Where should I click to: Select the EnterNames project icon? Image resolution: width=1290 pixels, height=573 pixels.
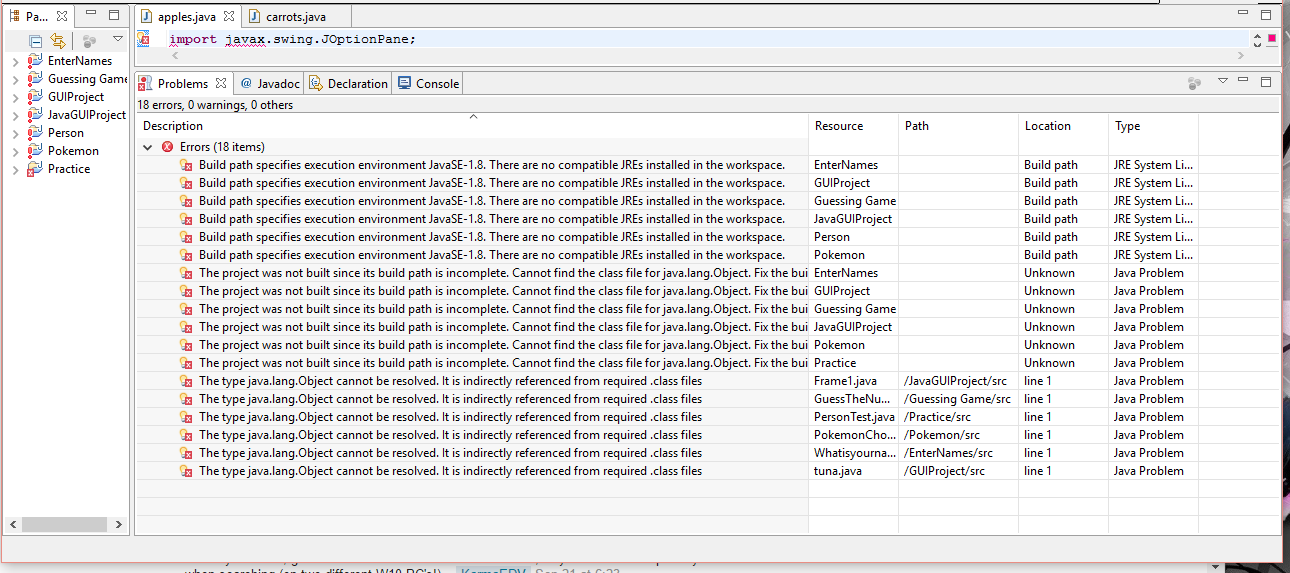click(35, 61)
